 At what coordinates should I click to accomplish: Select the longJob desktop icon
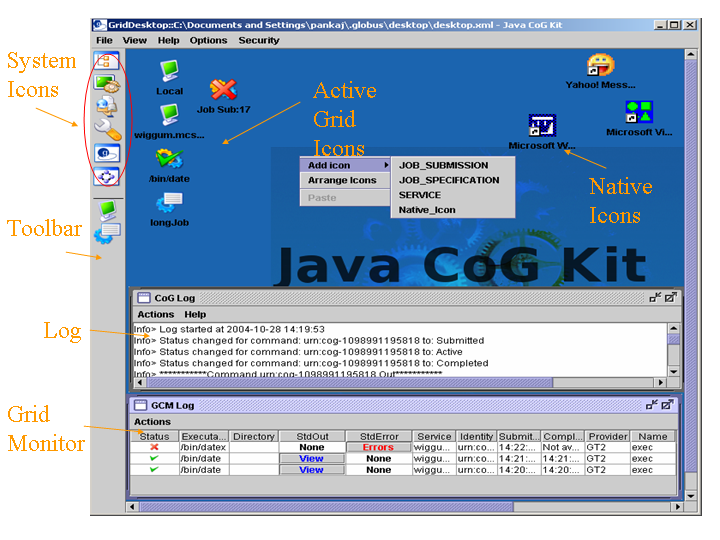pyautogui.click(x=169, y=203)
